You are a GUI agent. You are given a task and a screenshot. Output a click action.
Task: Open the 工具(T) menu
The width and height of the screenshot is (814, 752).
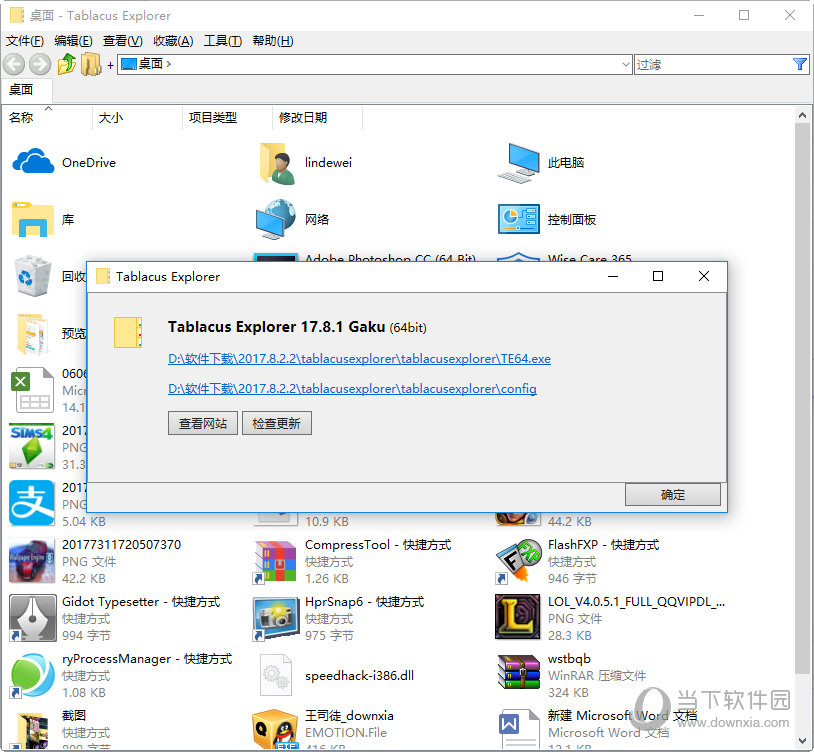click(x=222, y=41)
